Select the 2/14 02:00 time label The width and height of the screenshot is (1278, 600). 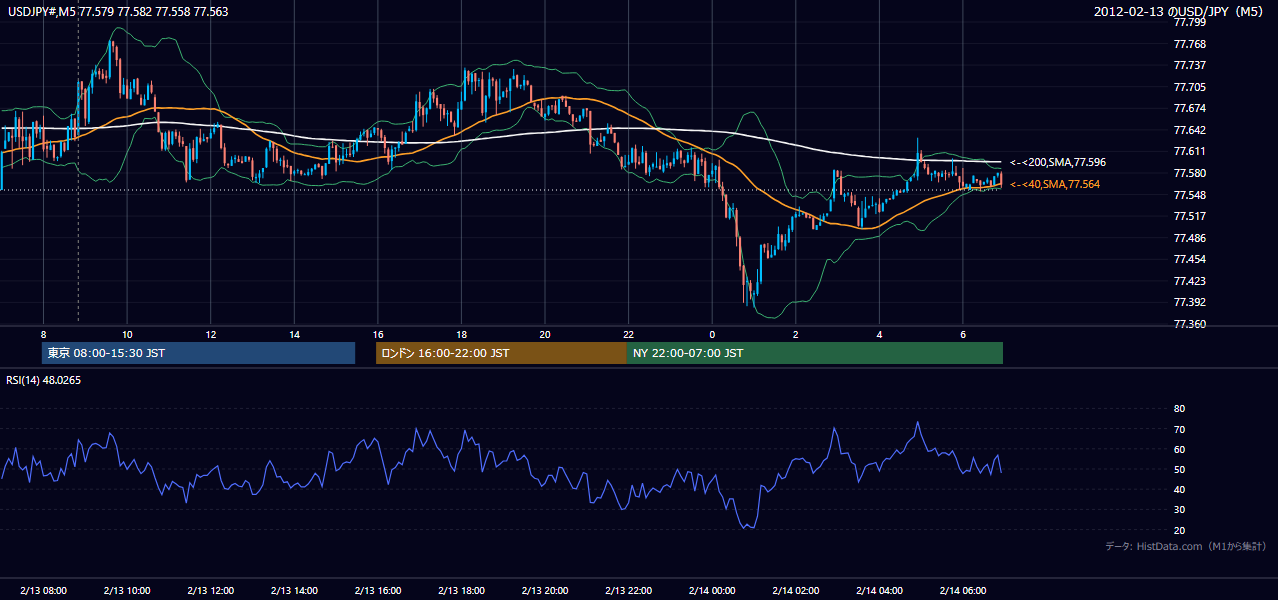click(795, 591)
